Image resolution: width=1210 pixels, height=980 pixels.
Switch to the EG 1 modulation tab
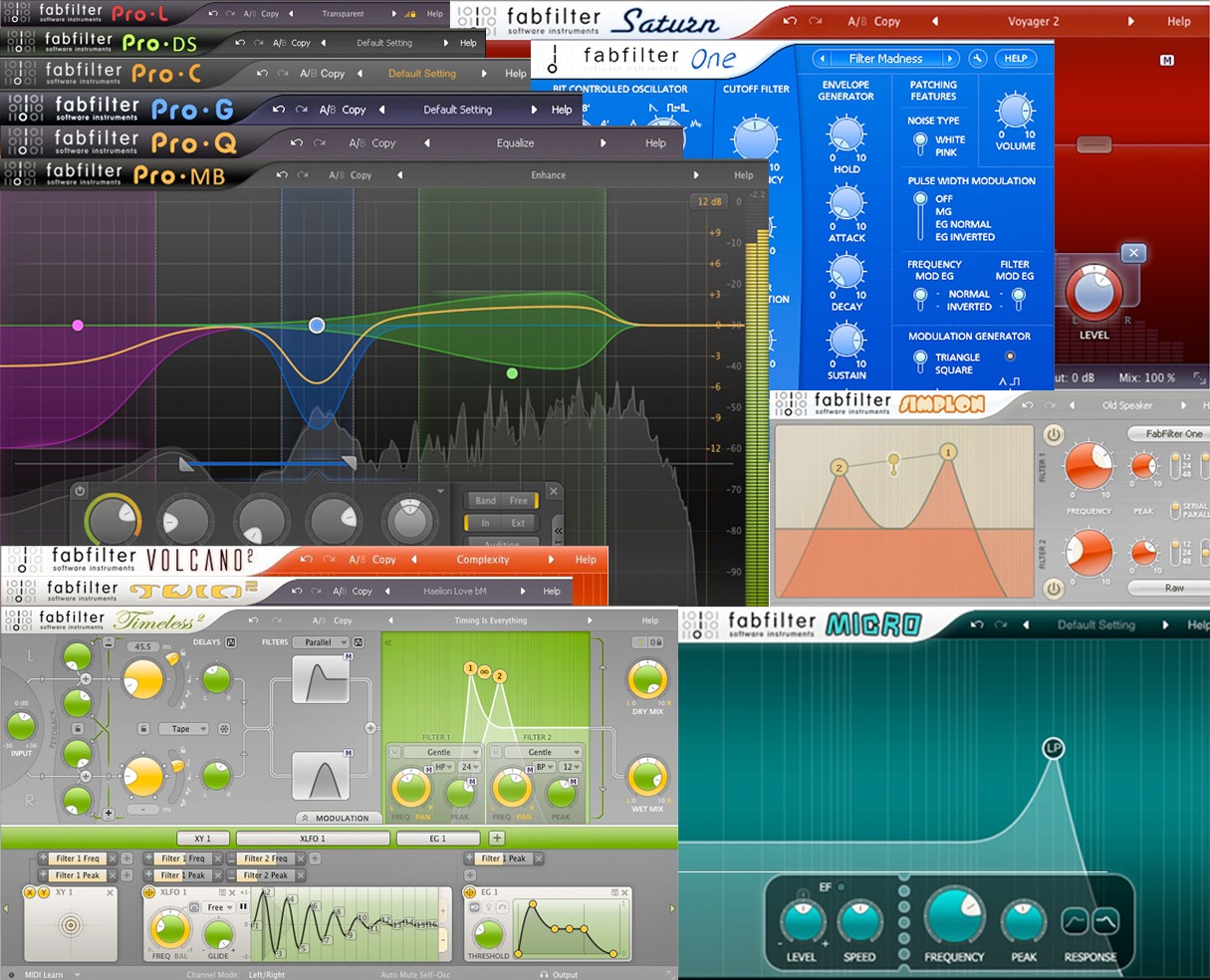click(438, 839)
